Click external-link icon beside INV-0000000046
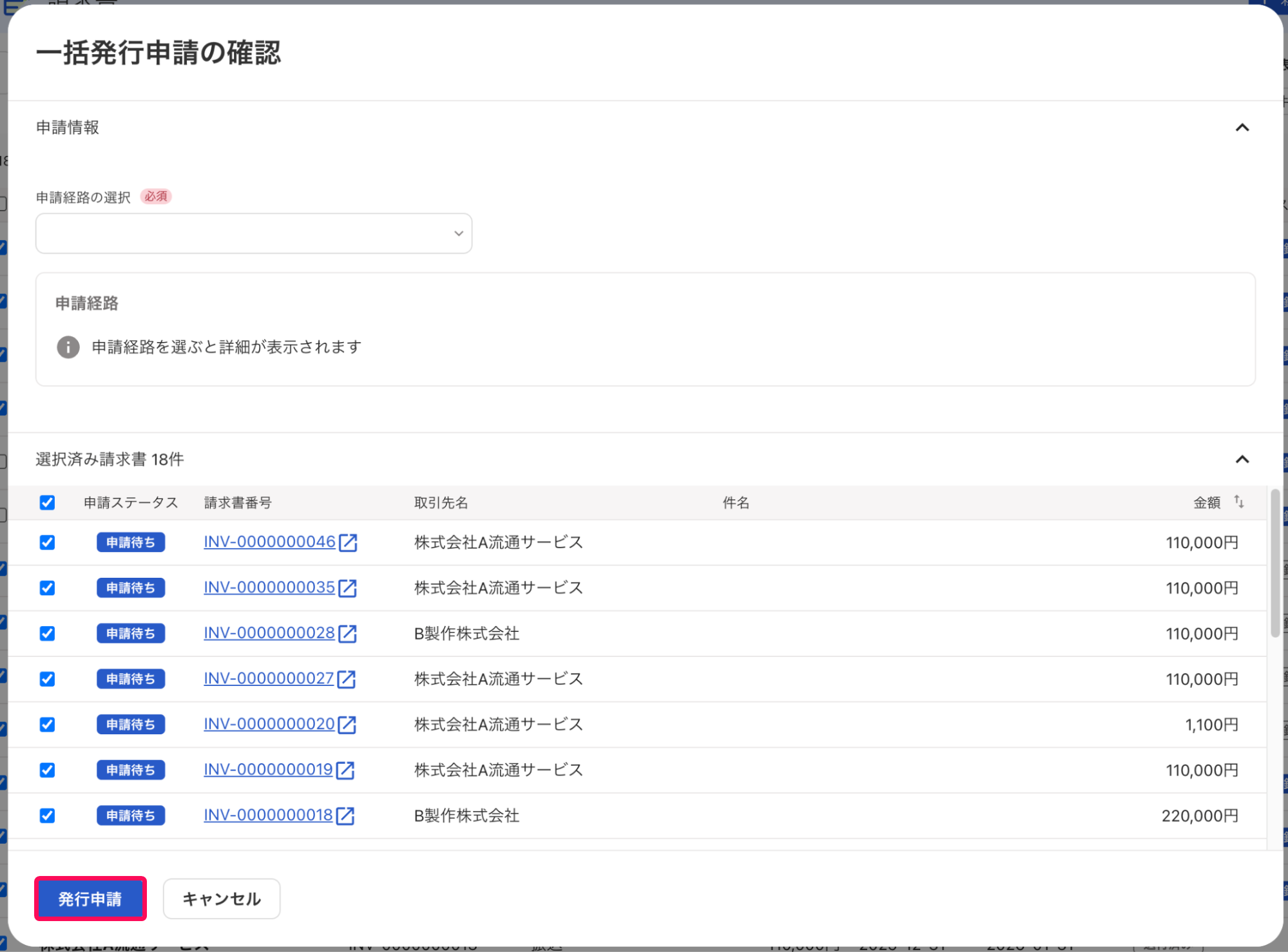The width and height of the screenshot is (1288, 952). [x=348, y=543]
